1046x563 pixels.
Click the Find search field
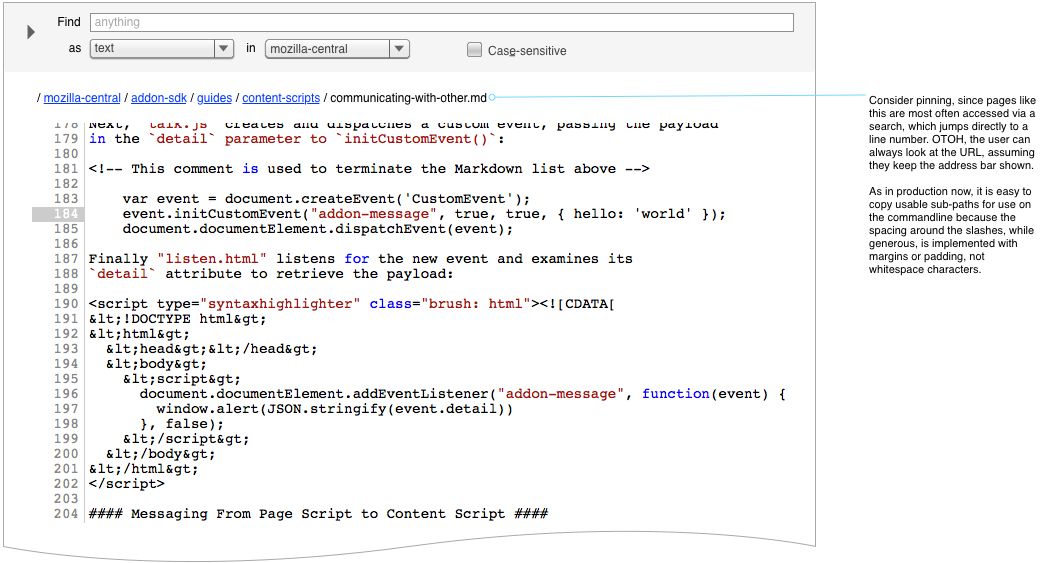pyautogui.click(x=442, y=22)
